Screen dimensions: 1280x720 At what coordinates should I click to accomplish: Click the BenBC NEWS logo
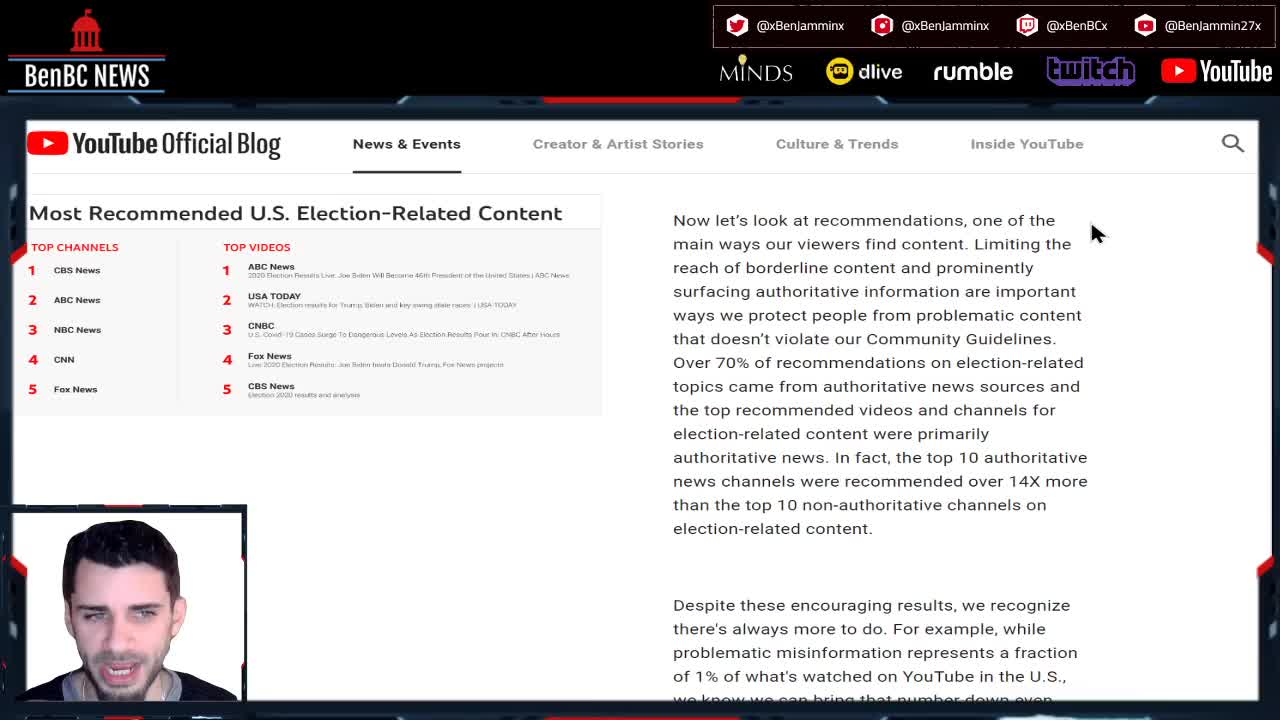point(86,50)
